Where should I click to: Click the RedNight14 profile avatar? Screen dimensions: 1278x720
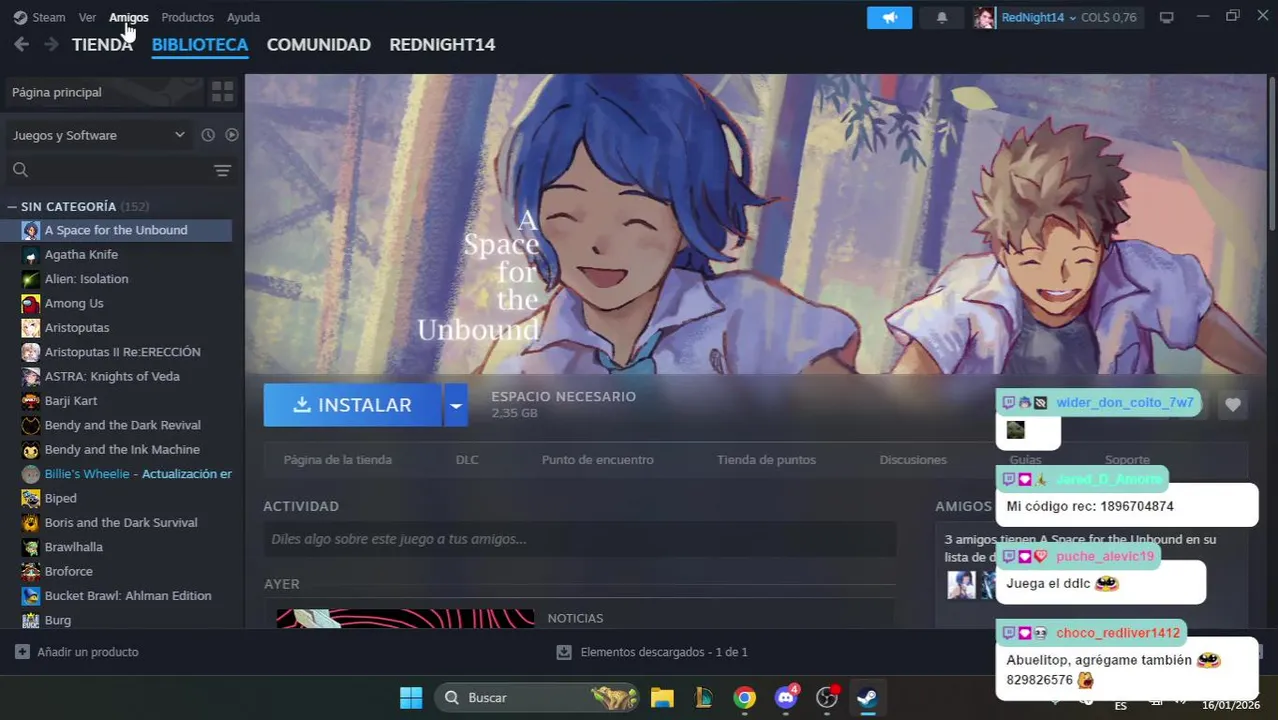point(984,17)
